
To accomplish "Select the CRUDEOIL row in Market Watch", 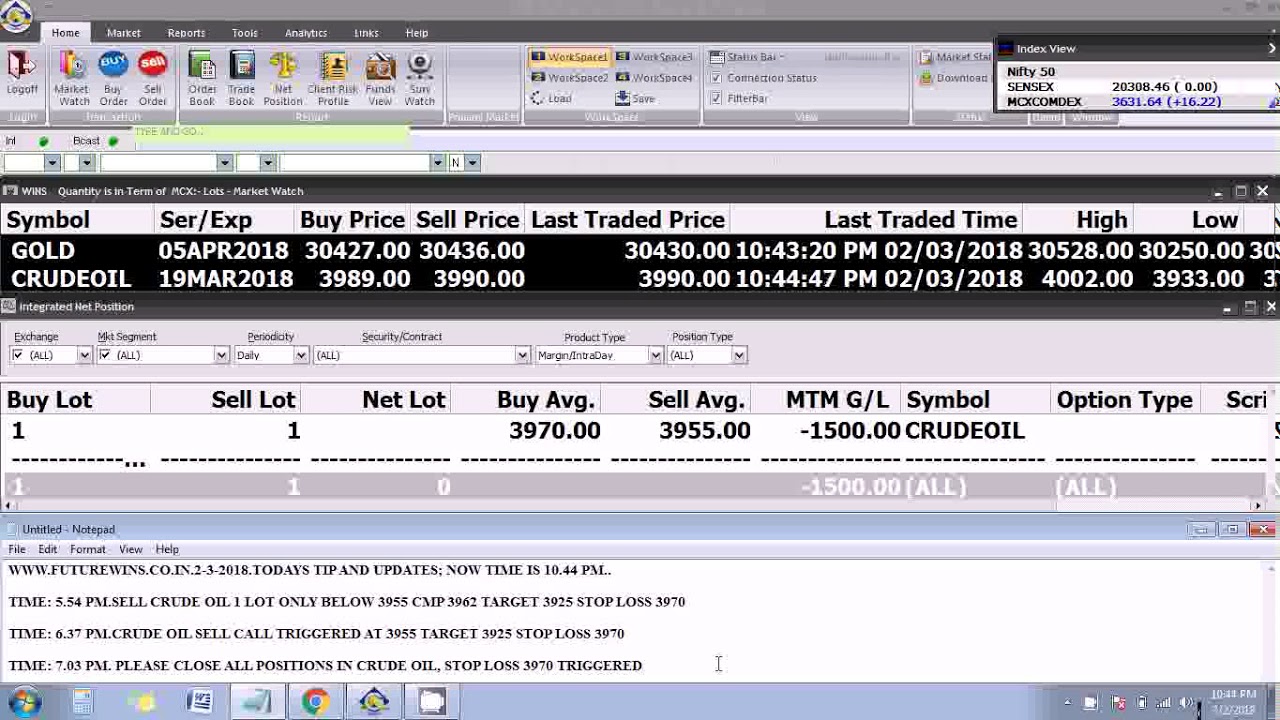I will [640, 278].
